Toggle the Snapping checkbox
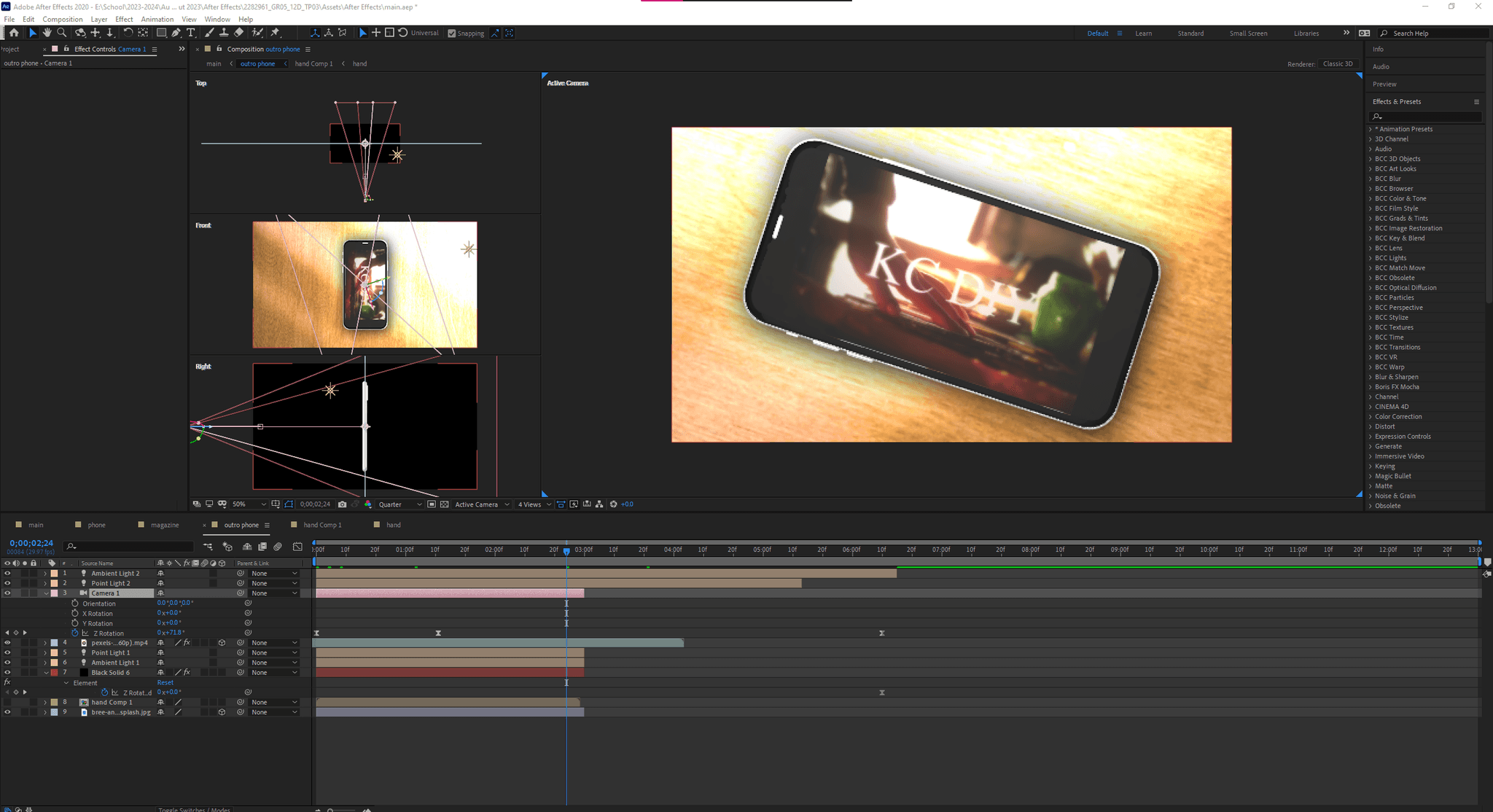The image size is (1493, 812). coord(452,34)
